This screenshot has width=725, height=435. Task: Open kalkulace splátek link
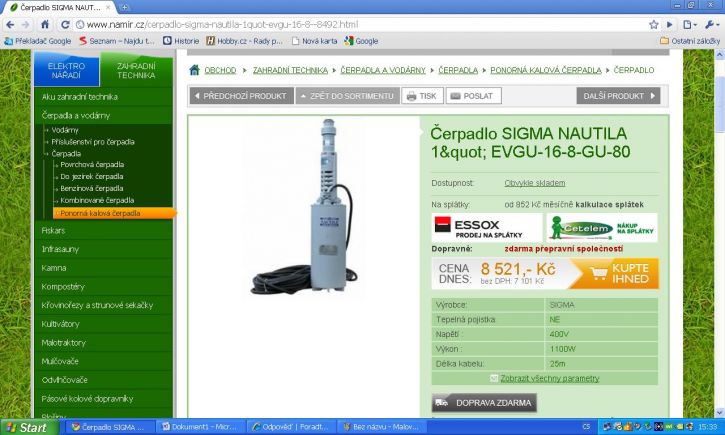tap(609, 204)
